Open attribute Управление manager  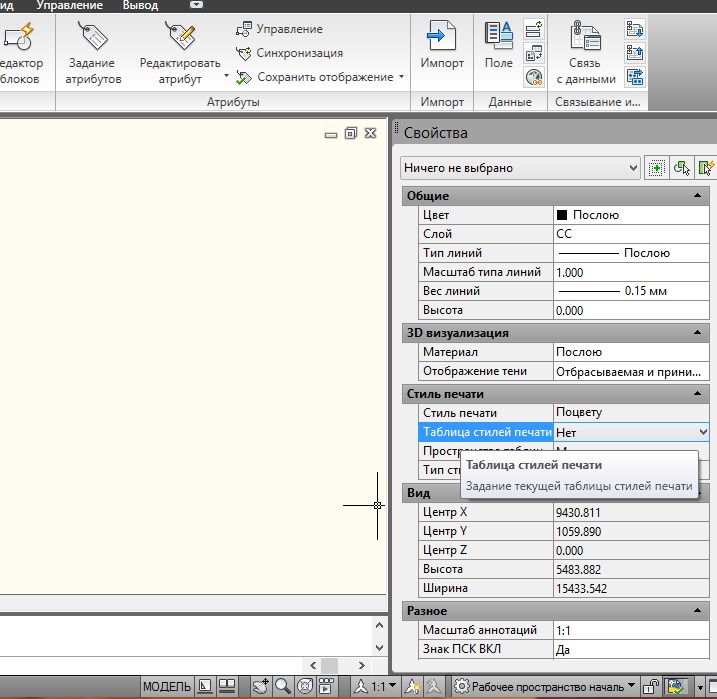point(280,29)
